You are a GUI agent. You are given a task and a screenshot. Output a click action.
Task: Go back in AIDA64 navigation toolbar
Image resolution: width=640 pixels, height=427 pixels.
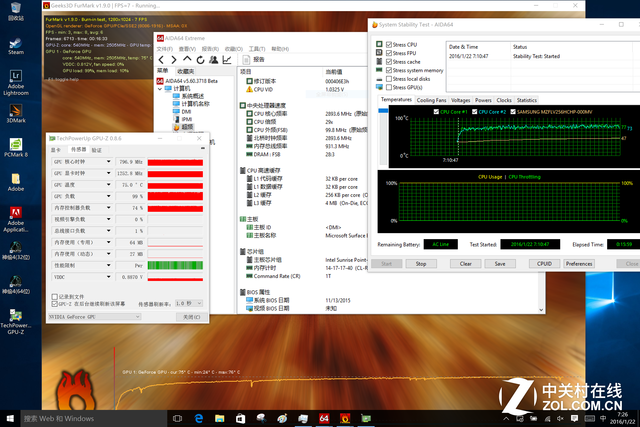coord(161,60)
